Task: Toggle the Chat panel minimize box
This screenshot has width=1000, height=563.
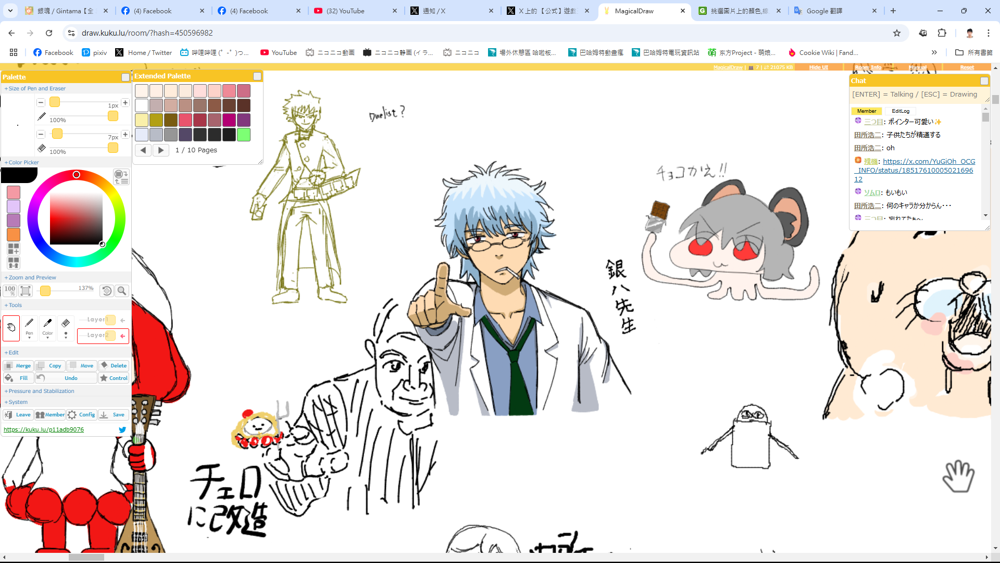Action: pyautogui.click(x=984, y=81)
